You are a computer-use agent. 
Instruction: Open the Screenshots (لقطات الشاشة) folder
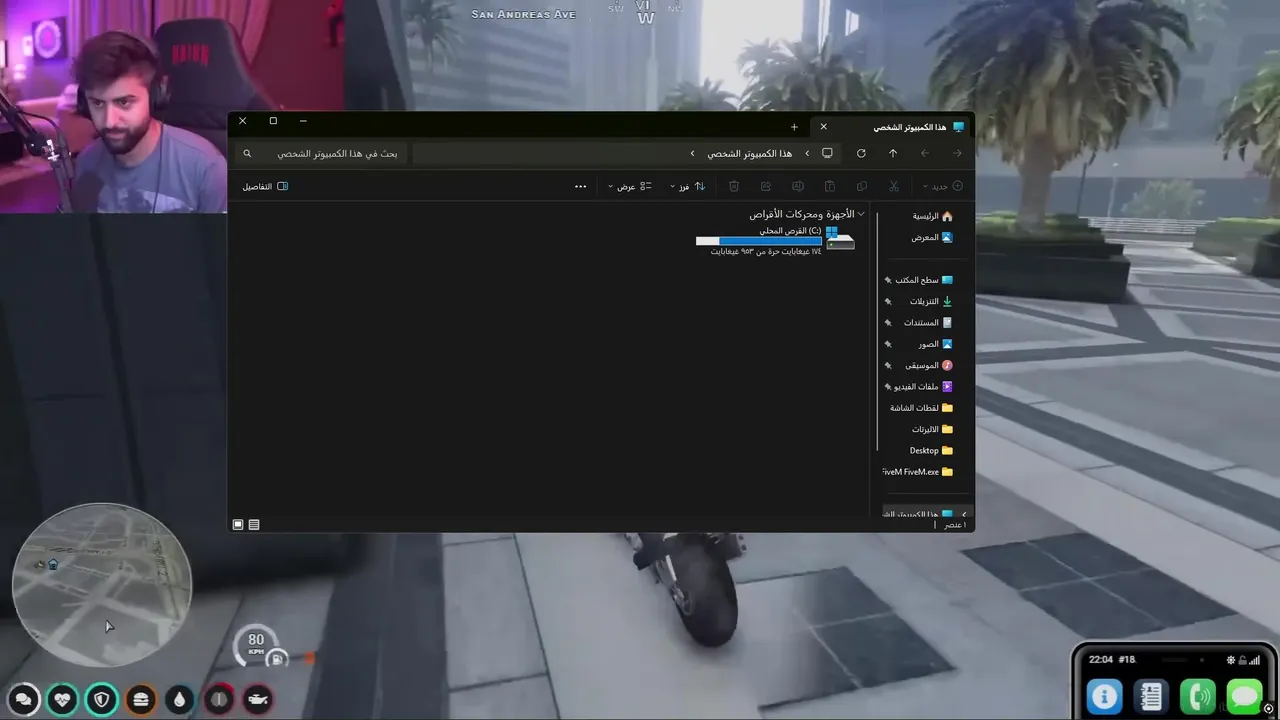click(x=921, y=408)
